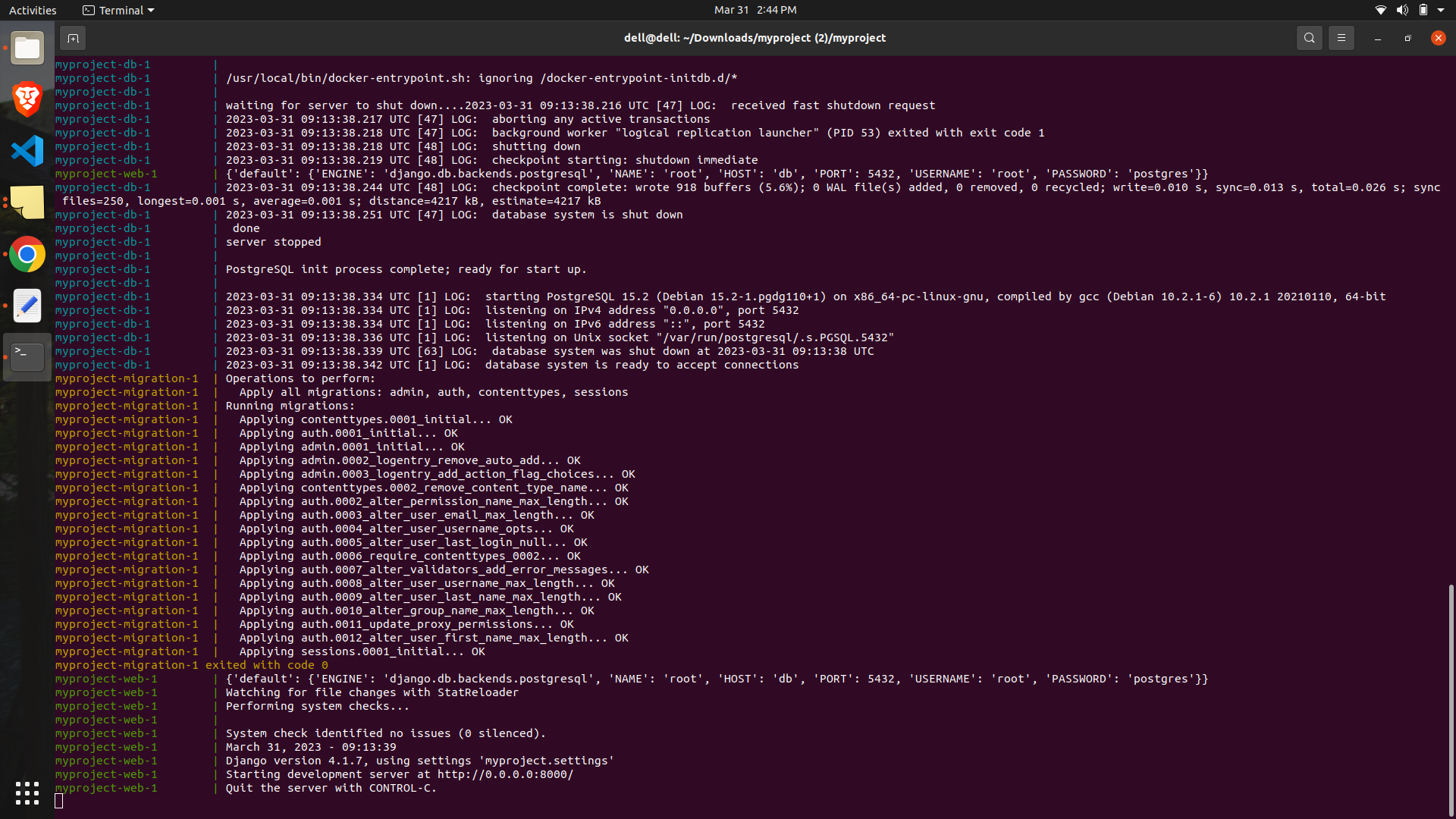Click 'System check identified no issues' line
This screenshot has width=1456, height=819.
coord(385,733)
